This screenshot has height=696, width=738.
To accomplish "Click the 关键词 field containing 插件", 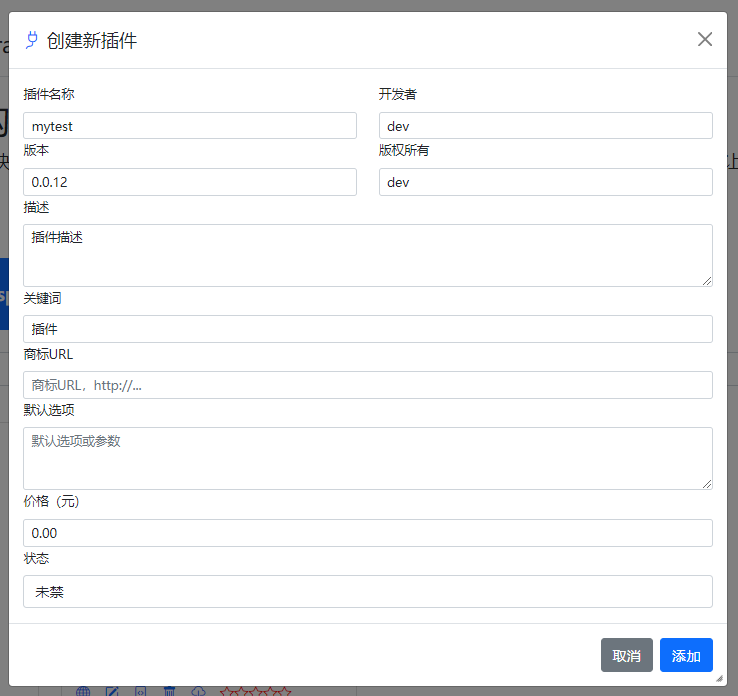I will [x=368, y=329].
